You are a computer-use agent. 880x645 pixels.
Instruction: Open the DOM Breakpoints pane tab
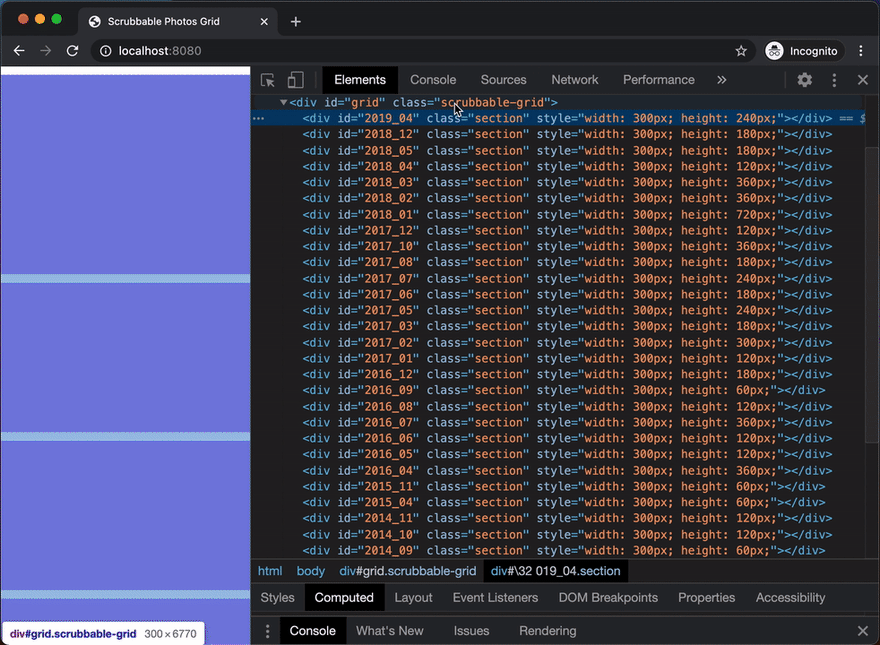608,598
